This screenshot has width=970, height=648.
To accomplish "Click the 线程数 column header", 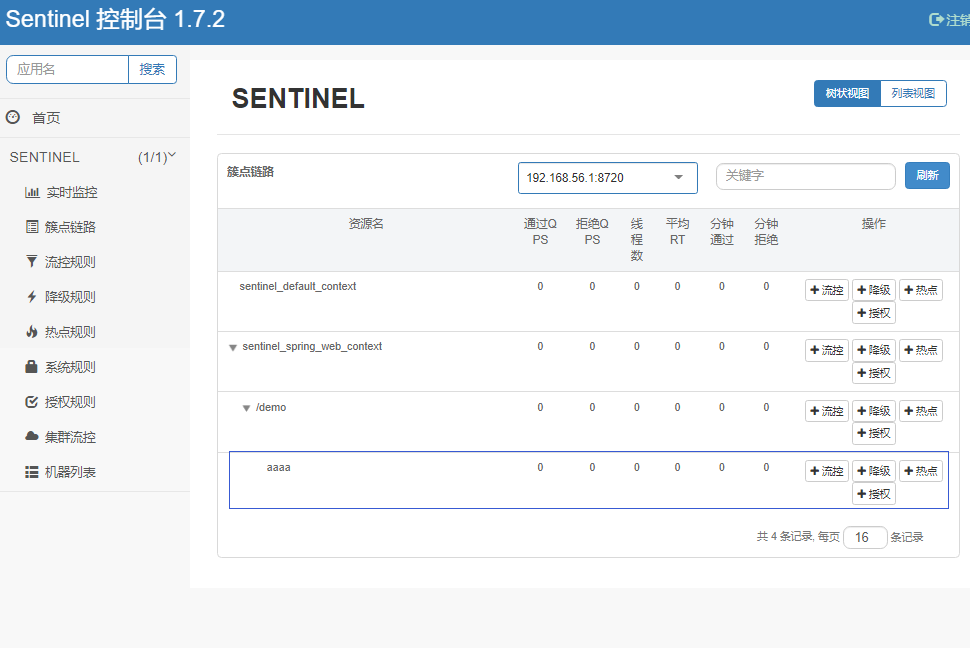I will click(x=637, y=240).
